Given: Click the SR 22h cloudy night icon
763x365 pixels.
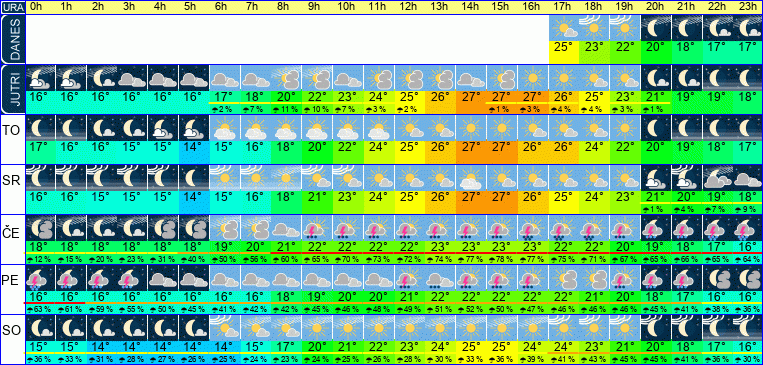Looking at the screenshot, I should tap(717, 178).
